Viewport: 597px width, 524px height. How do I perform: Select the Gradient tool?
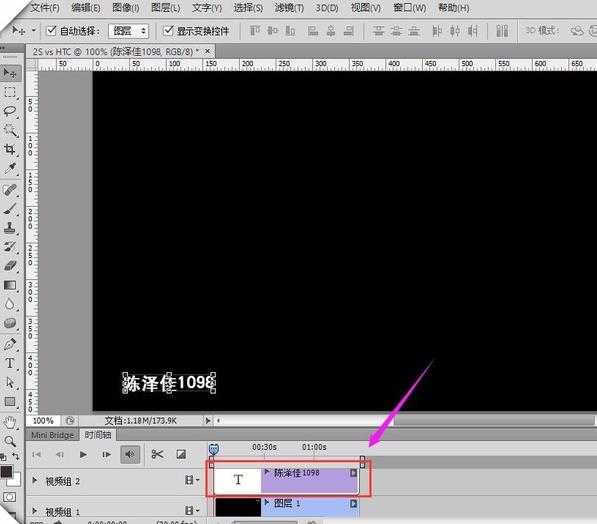(x=10, y=285)
